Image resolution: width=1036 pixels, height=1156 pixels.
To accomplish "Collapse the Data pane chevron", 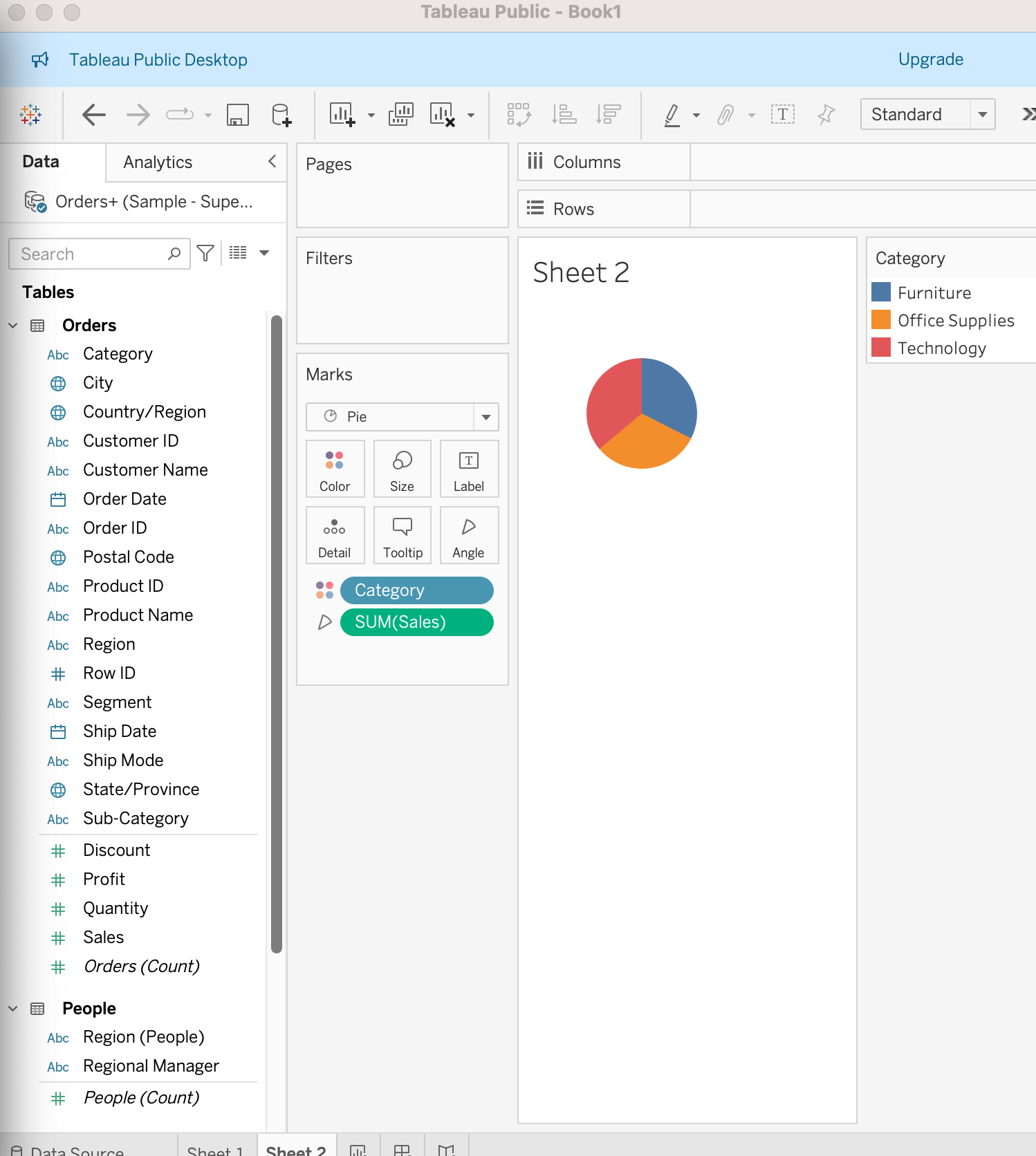I will tap(272, 161).
